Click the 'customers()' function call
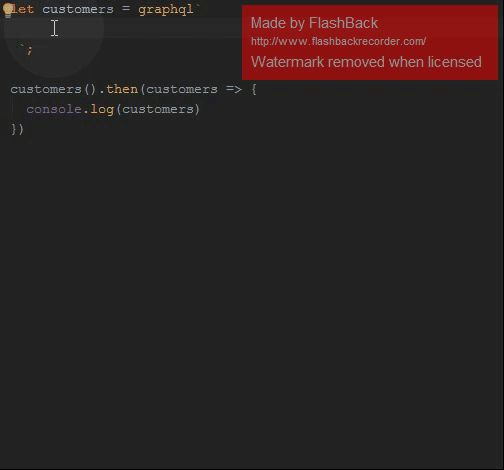This screenshot has width=504, height=470. click(53, 89)
